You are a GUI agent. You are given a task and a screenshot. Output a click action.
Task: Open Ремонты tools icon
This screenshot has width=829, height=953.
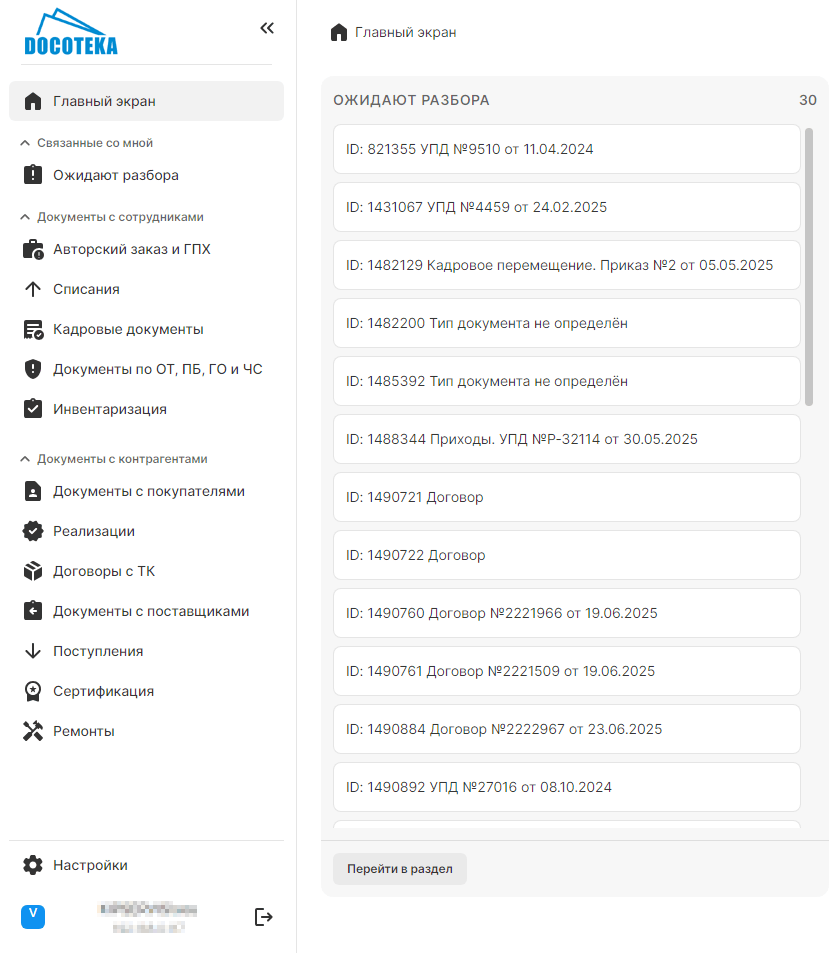[x=34, y=731]
